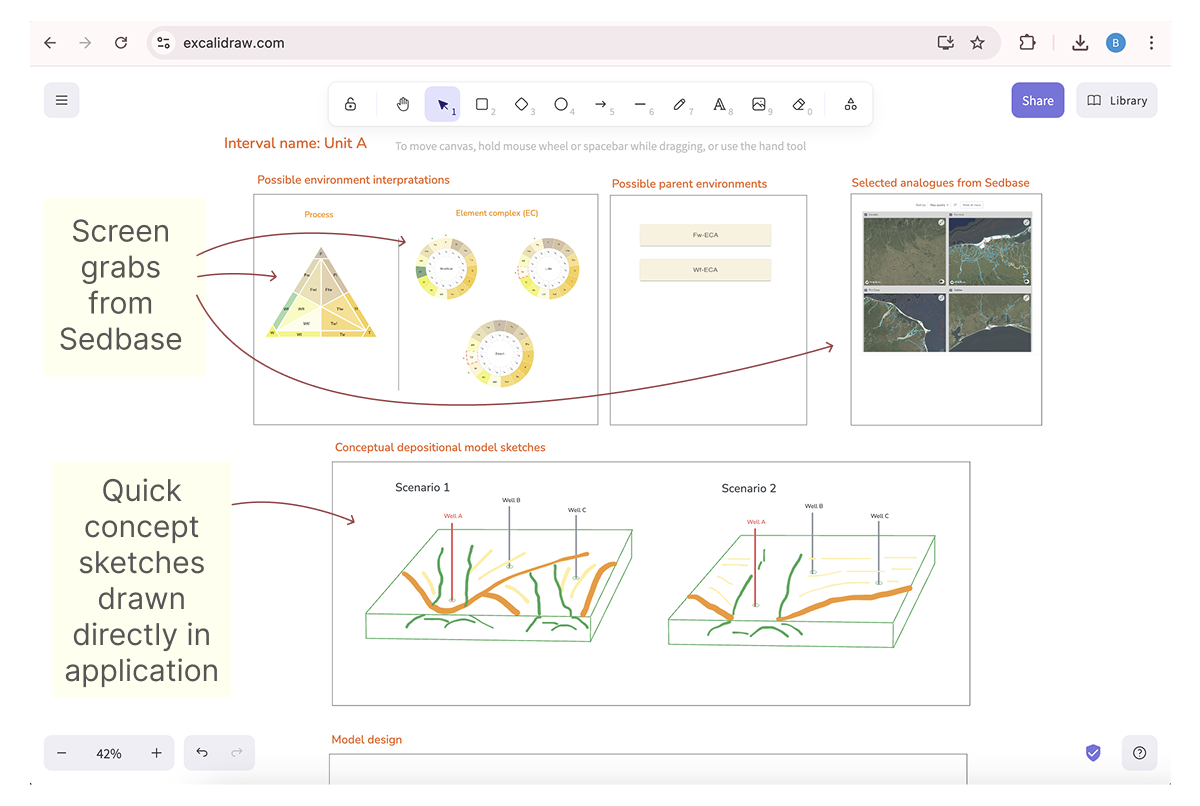Click the browser forward arrow

pyautogui.click(x=85, y=43)
